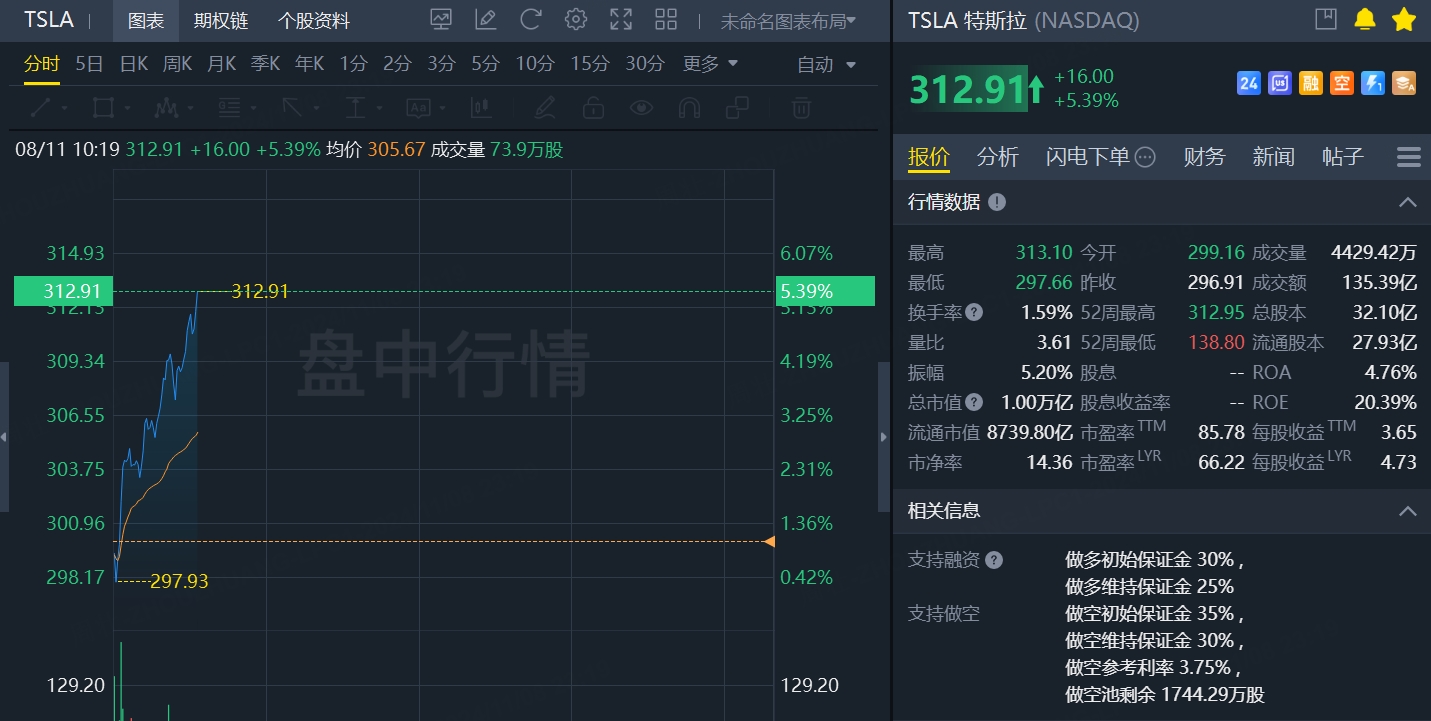Enter fullscreen chart mode

coord(621,19)
